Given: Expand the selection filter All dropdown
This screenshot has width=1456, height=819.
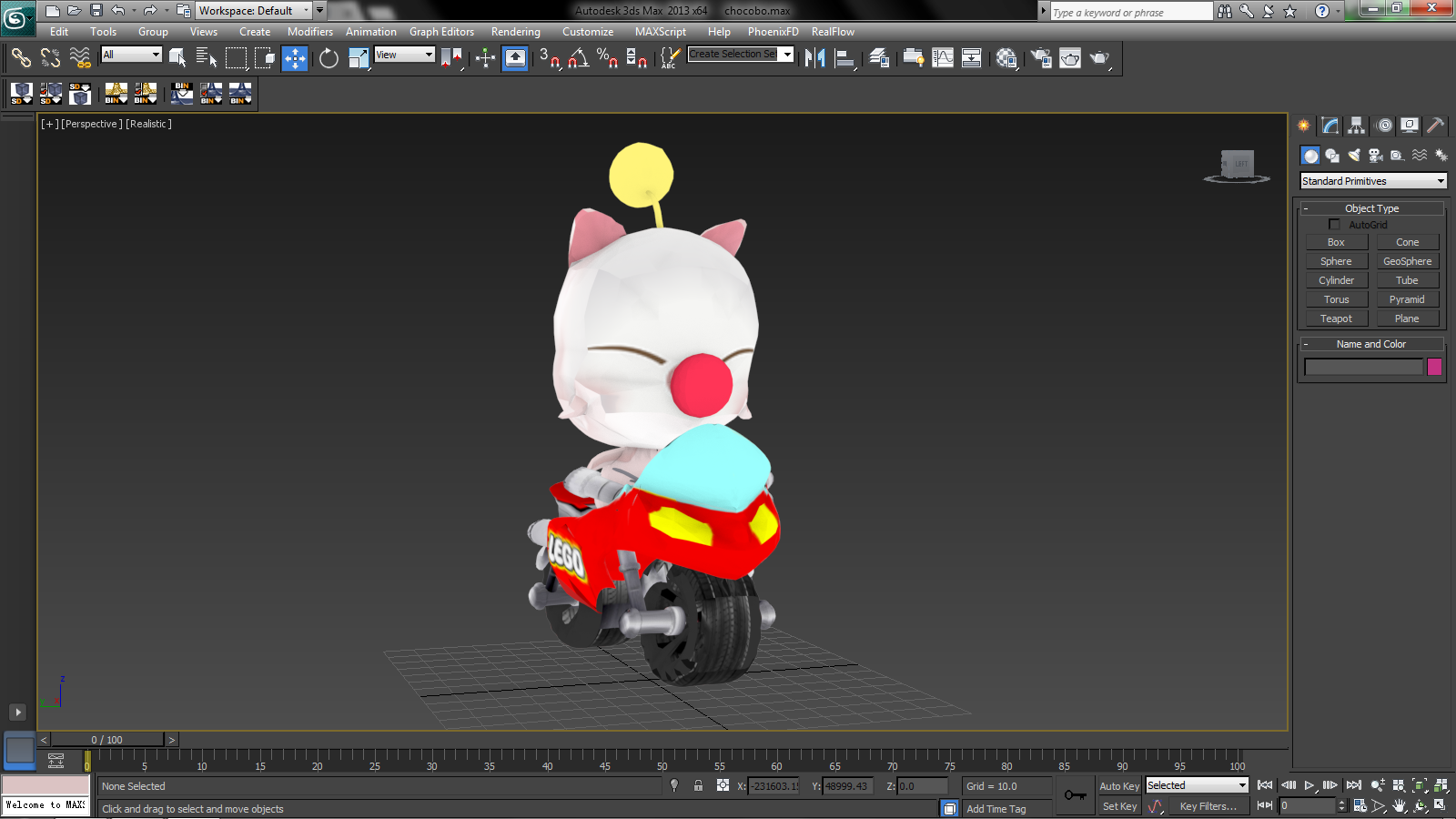Looking at the screenshot, I should pyautogui.click(x=131, y=55).
